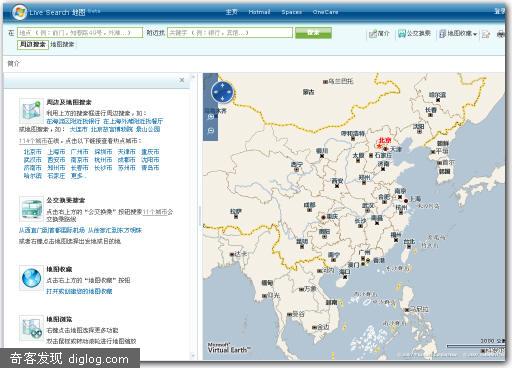Open 公交换乘 bus transfer tool
The width and height of the screenshot is (512, 368).
pos(414,33)
